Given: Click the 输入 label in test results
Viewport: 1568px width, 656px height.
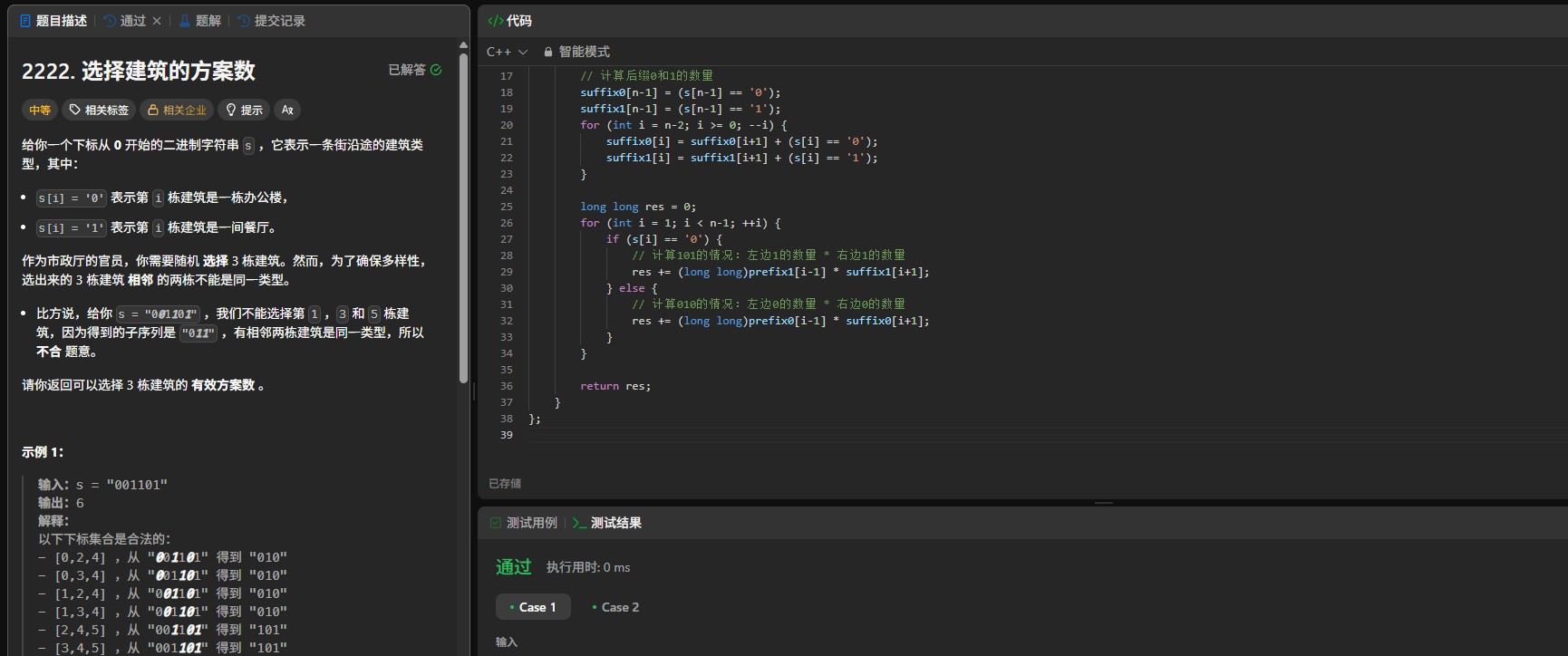Looking at the screenshot, I should click(x=507, y=642).
